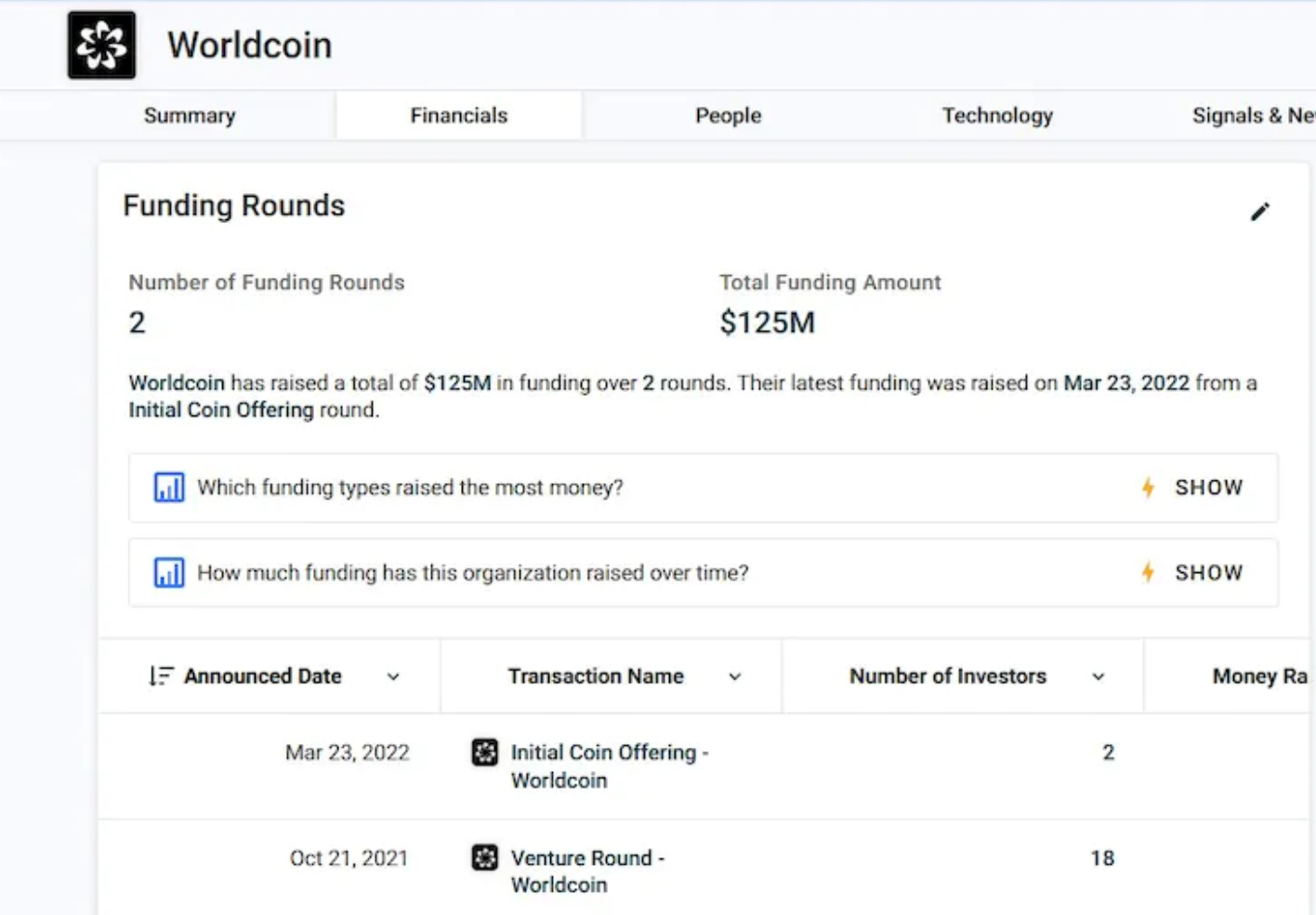Switch to the Summary tab

(x=190, y=115)
